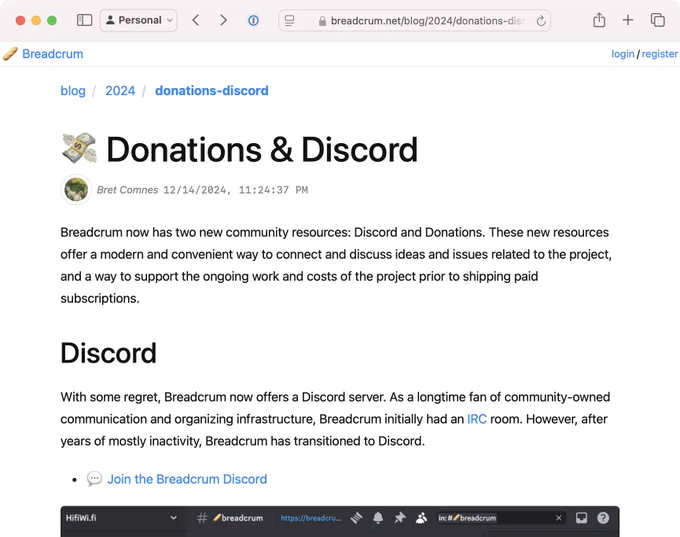Screen dimensions: 680x537
Task: Click the author name Bret Comnes
Action: 127,190
